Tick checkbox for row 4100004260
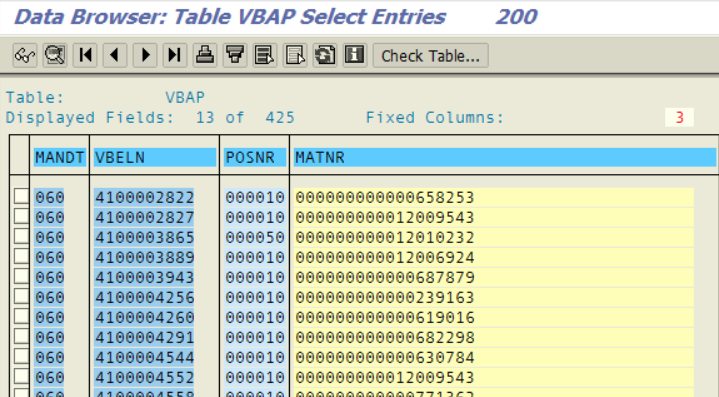 click(21, 316)
